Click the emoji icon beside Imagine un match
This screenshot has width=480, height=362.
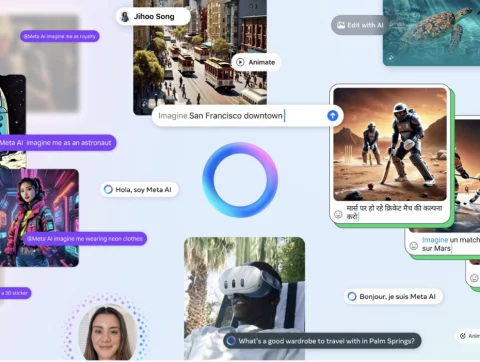(x=414, y=246)
